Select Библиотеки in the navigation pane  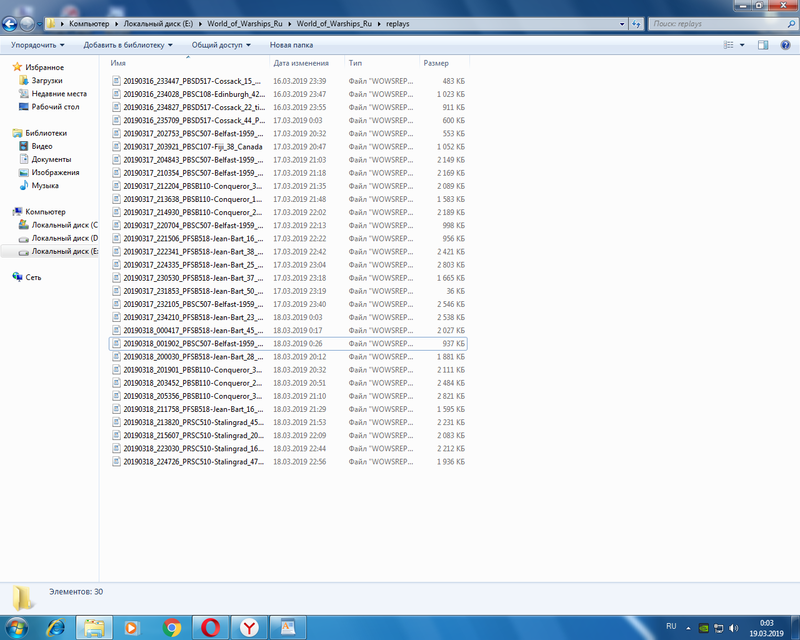pyautogui.click(x=40, y=133)
